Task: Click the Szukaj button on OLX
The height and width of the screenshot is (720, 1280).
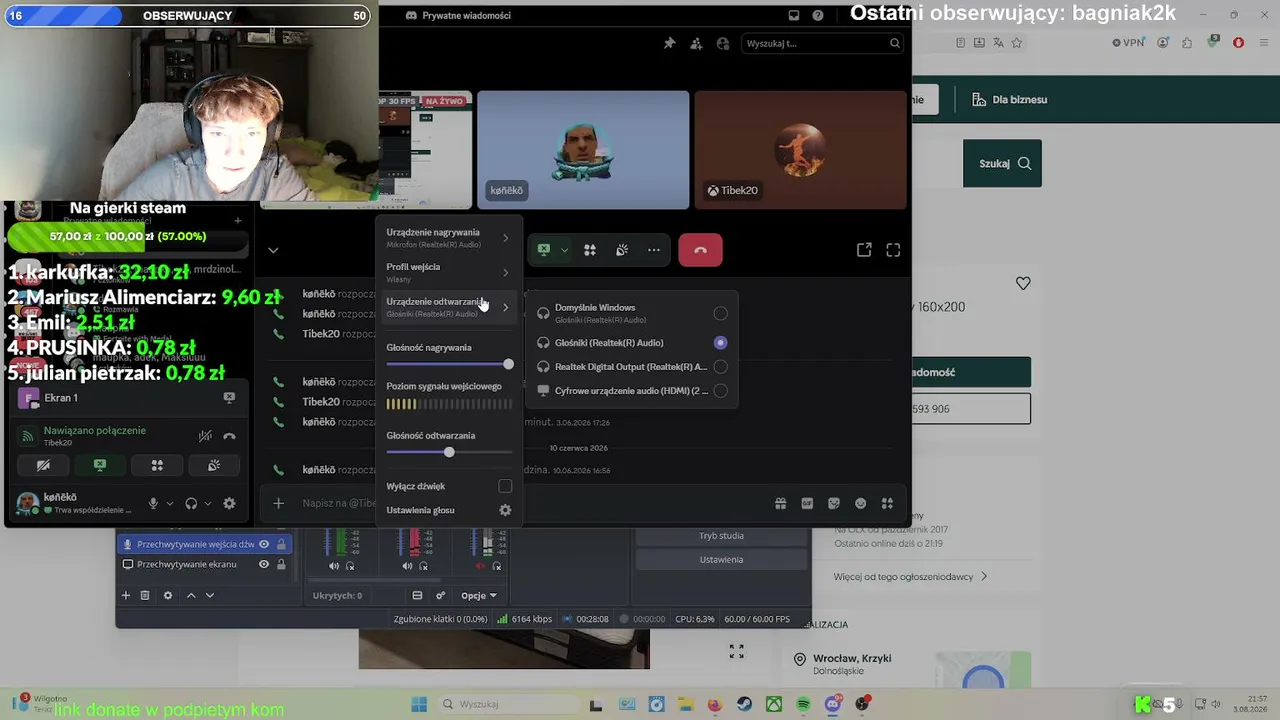Action: tap(1002, 163)
